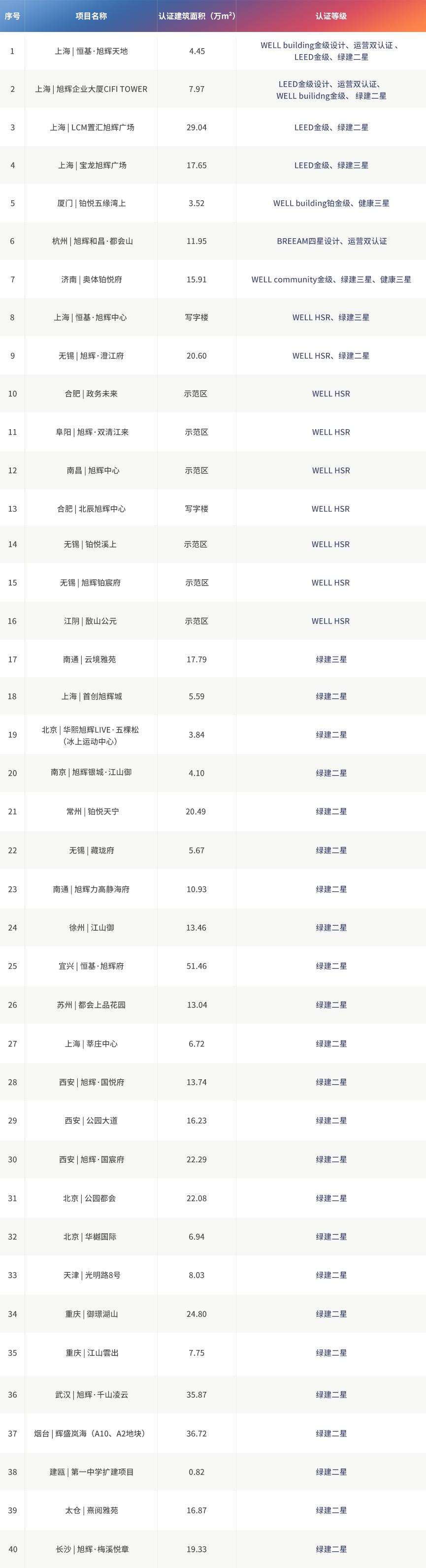The height and width of the screenshot is (1568, 426).
Task: Select the "认证等级" column header
Action: [x=331, y=16]
